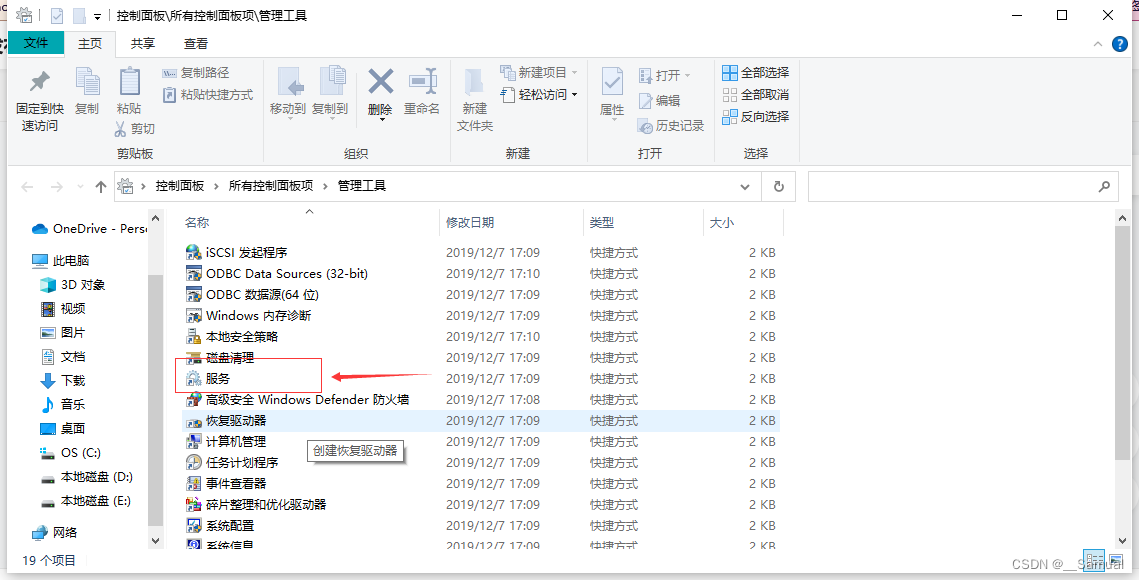Select Local Security Policy item
Screen dimensions: 1139x580
(x=481, y=337)
